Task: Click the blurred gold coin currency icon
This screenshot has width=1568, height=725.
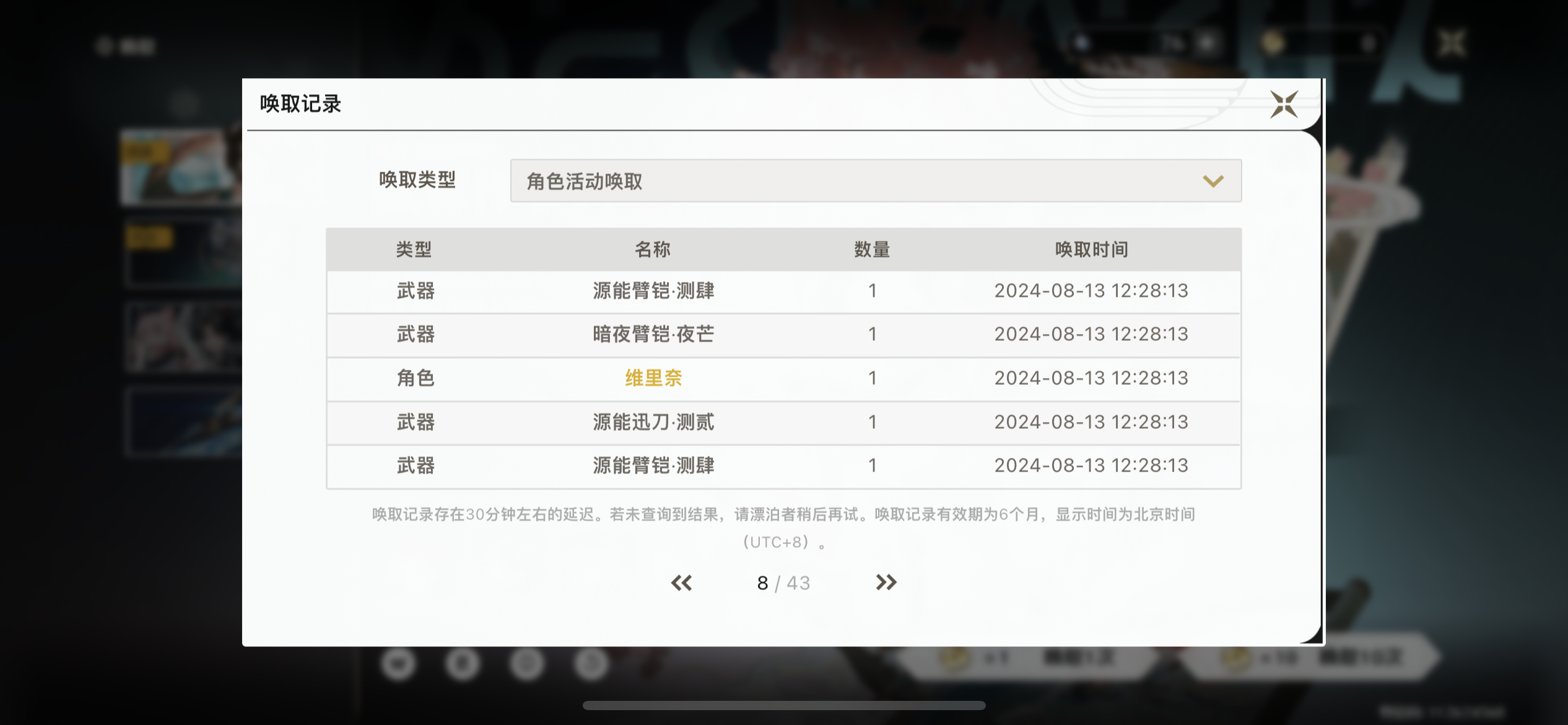Action: (1273, 43)
